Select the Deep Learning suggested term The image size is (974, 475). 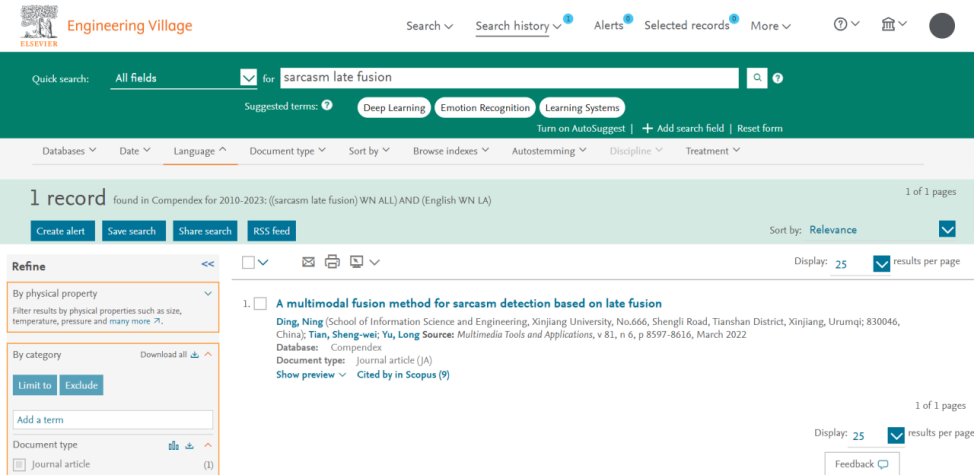point(394,107)
